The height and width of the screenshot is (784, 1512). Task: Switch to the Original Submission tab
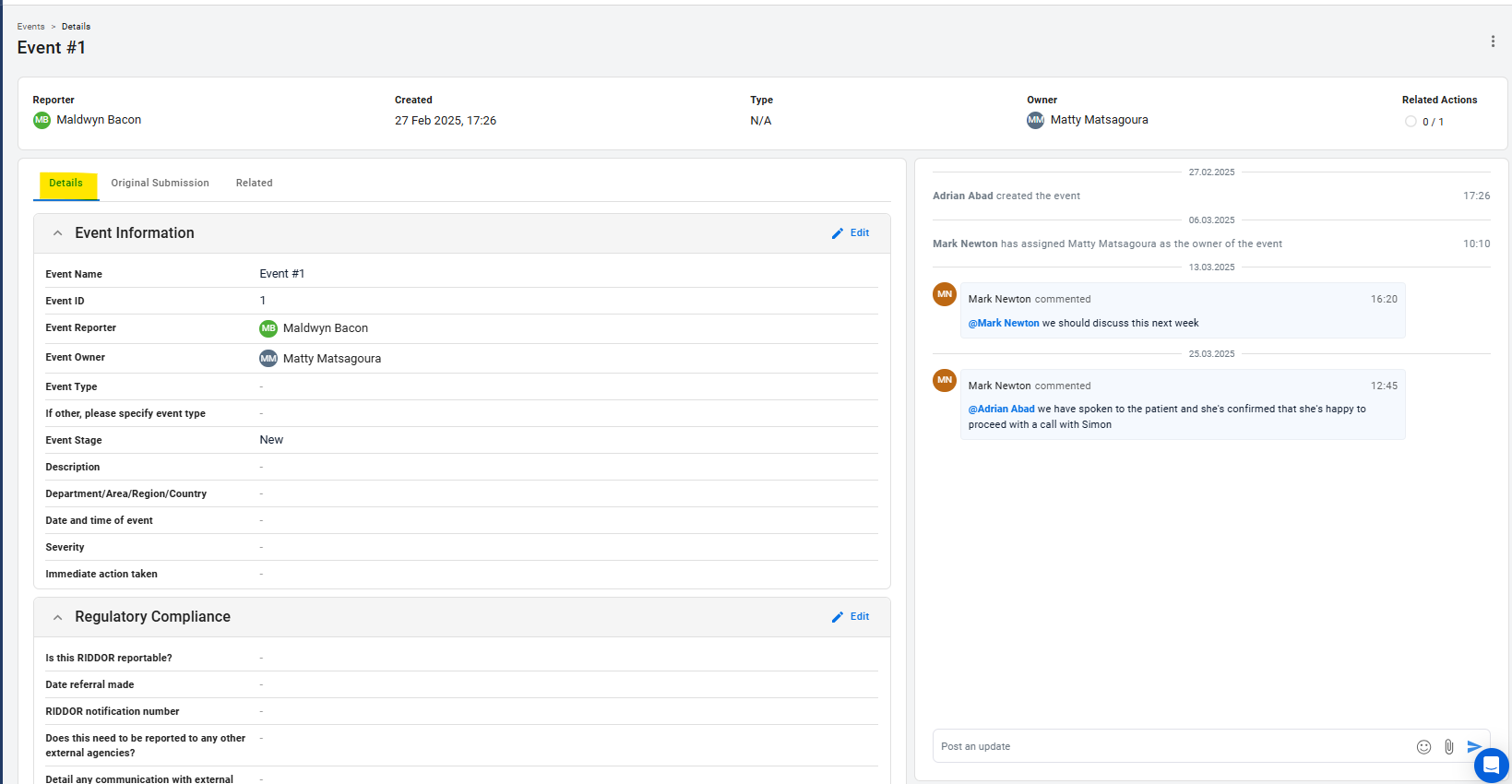160,183
